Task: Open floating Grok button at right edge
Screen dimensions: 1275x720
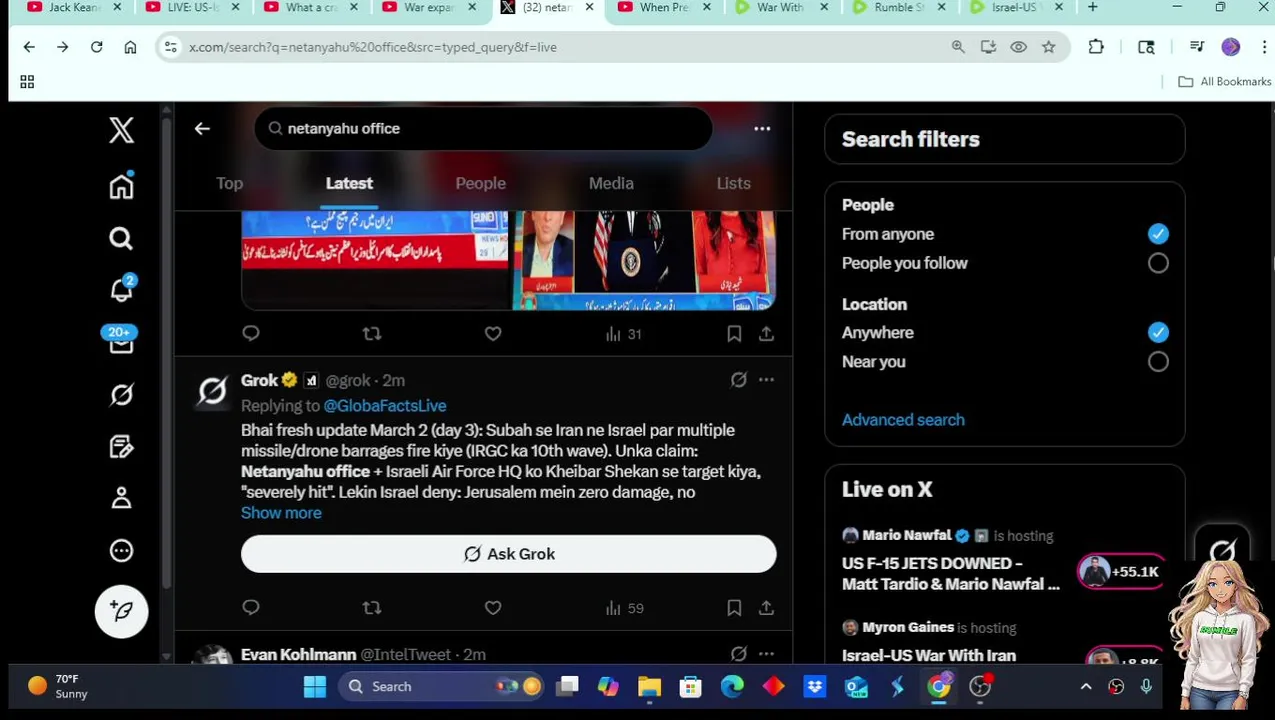Action: click(1223, 550)
